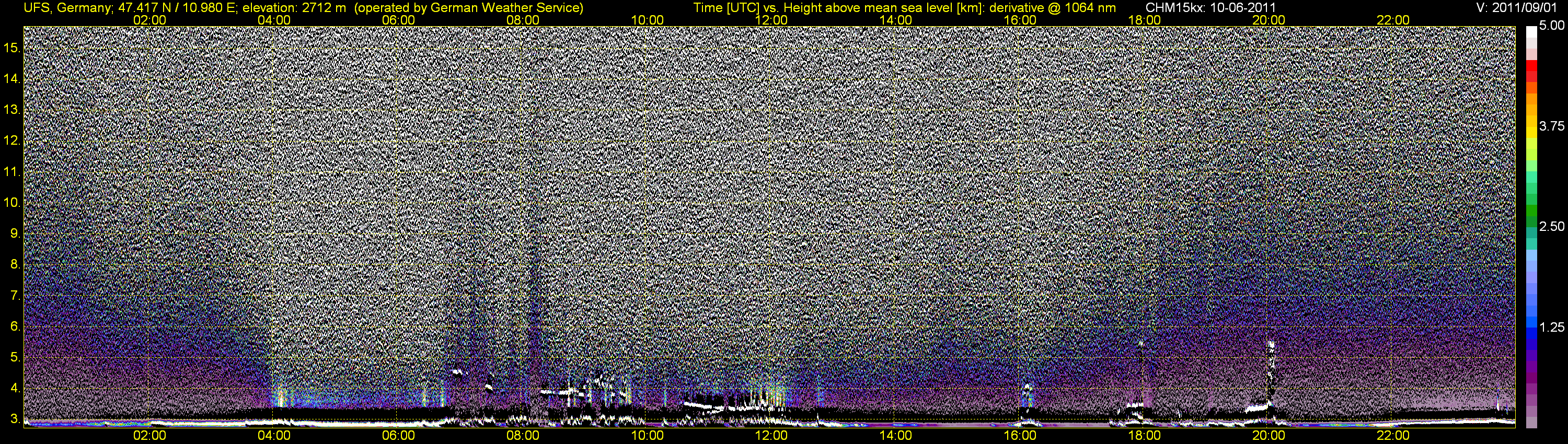1568x444 pixels.
Task: Click the 9 km height axis label
Action: (15, 233)
